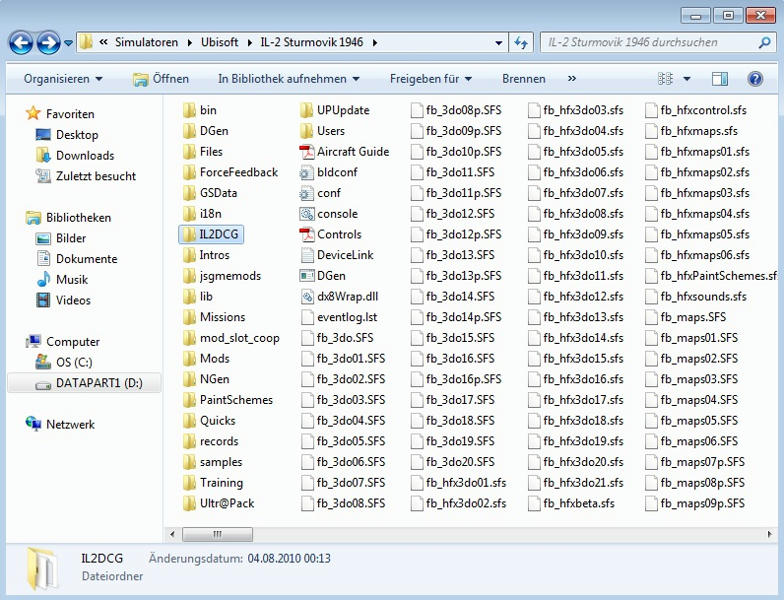Open view options dropdown arrow
The width and height of the screenshot is (784, 600).
tap(687, 79)
